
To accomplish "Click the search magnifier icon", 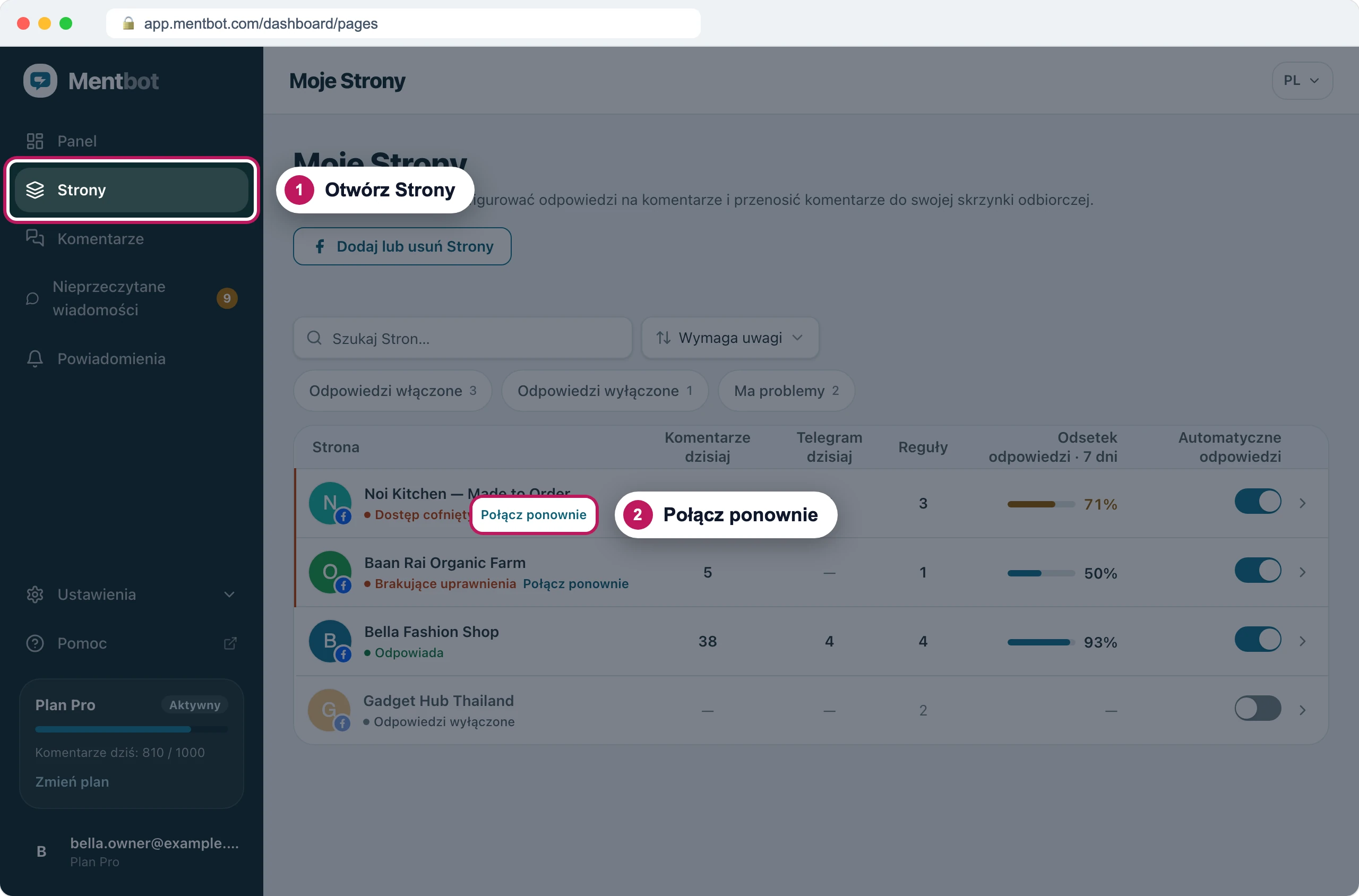I will click(x=314, y=338).
